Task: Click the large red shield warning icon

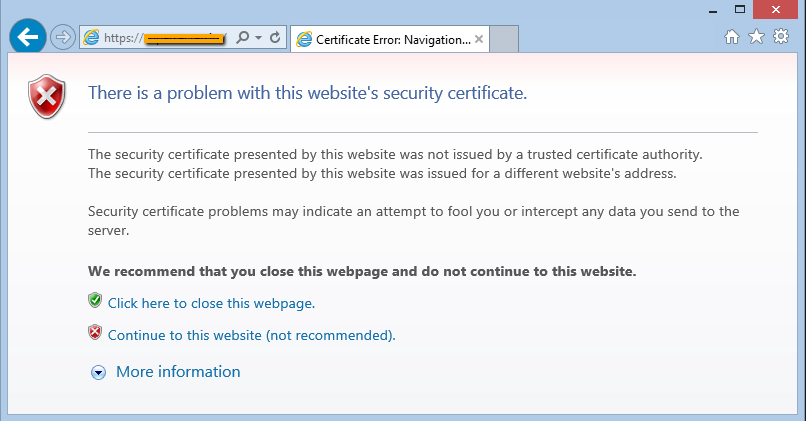Action: click(47, 96)
